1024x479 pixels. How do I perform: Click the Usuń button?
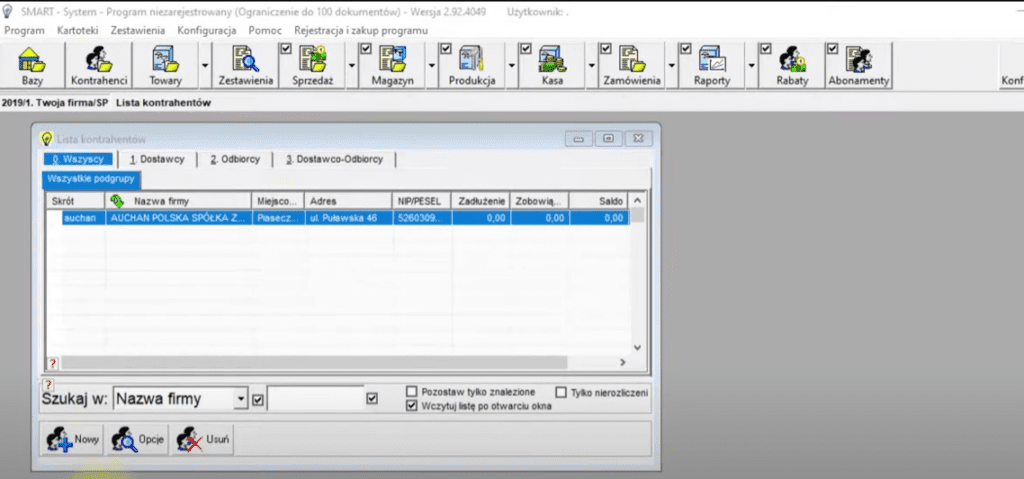(x=203, y=439)
